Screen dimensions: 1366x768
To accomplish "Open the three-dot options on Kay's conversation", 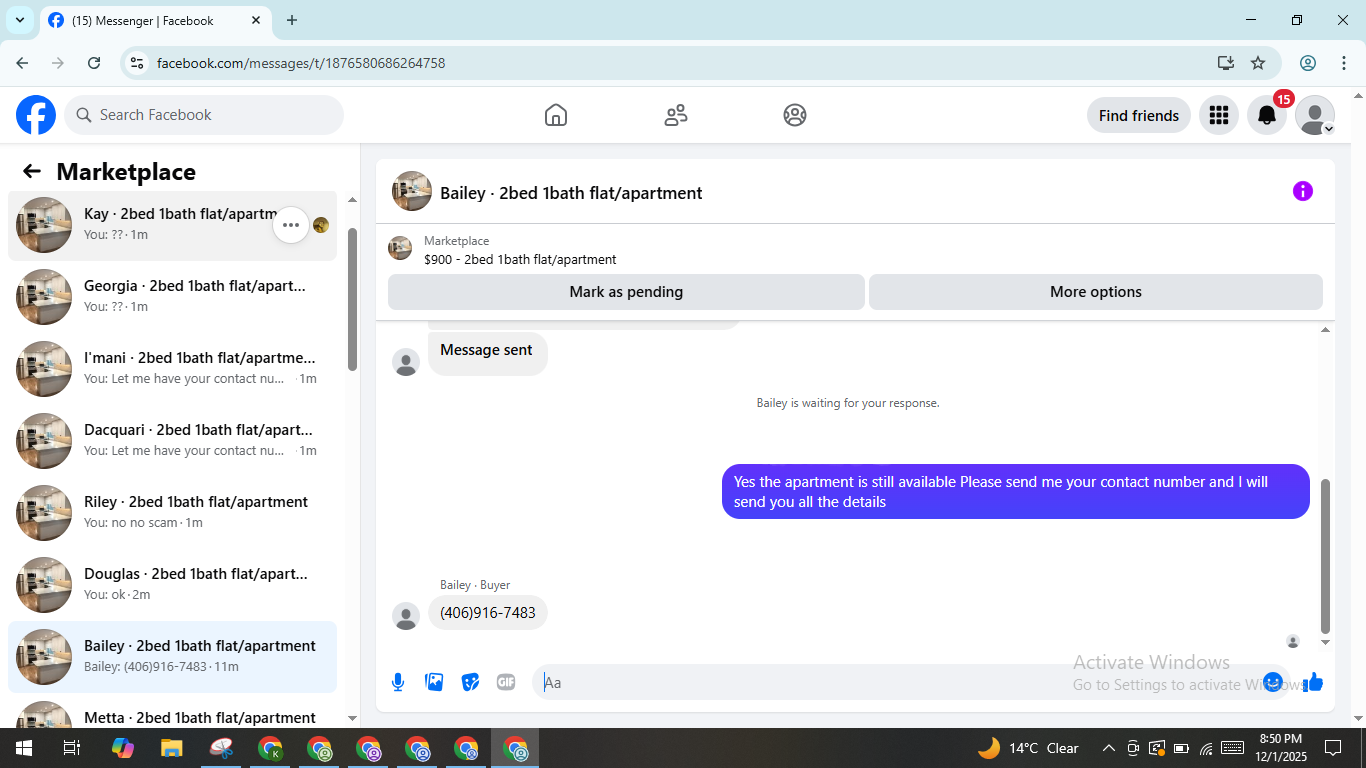I will tap(291, 225).
